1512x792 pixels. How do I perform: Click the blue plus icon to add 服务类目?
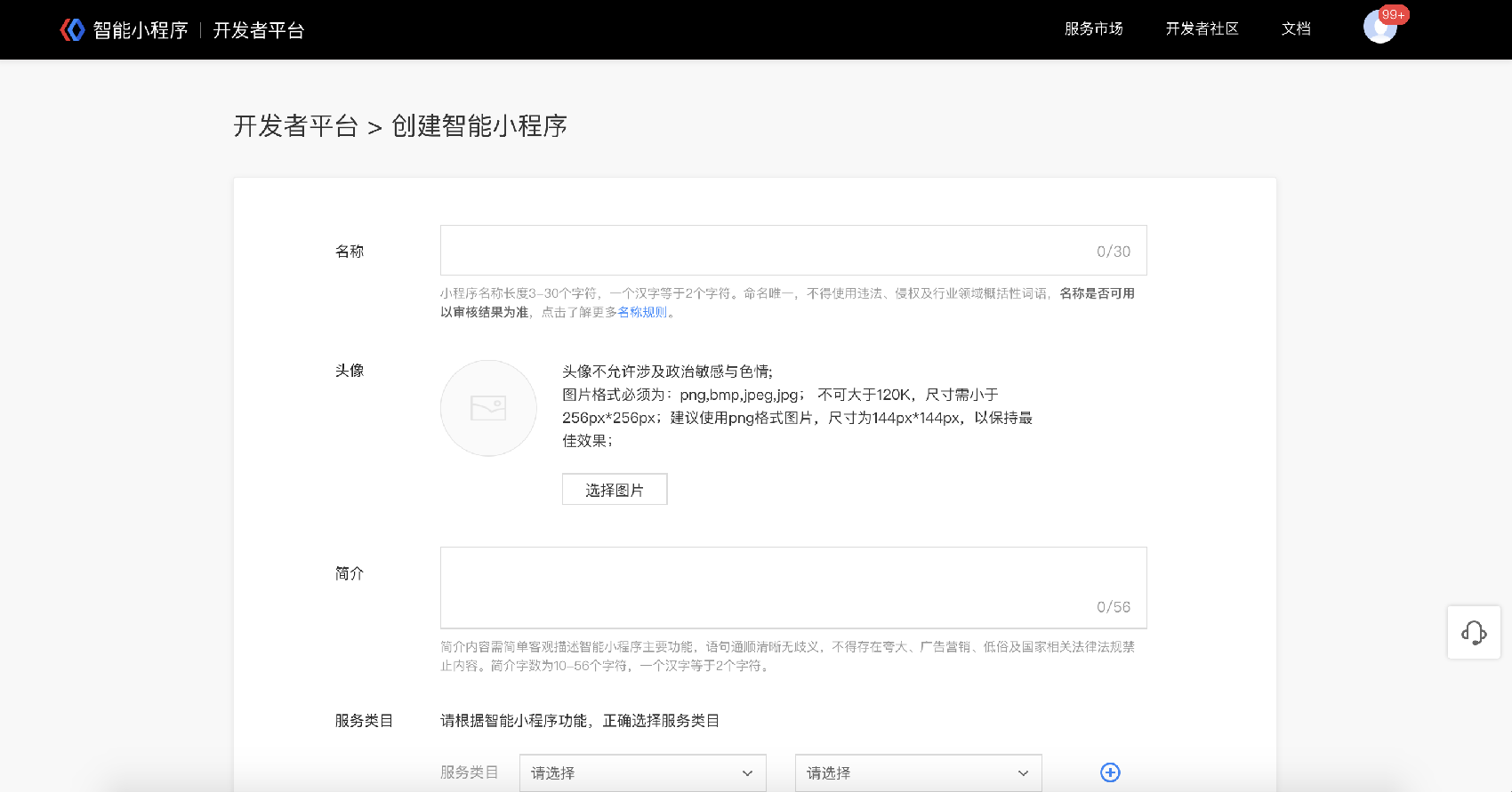1110,772
